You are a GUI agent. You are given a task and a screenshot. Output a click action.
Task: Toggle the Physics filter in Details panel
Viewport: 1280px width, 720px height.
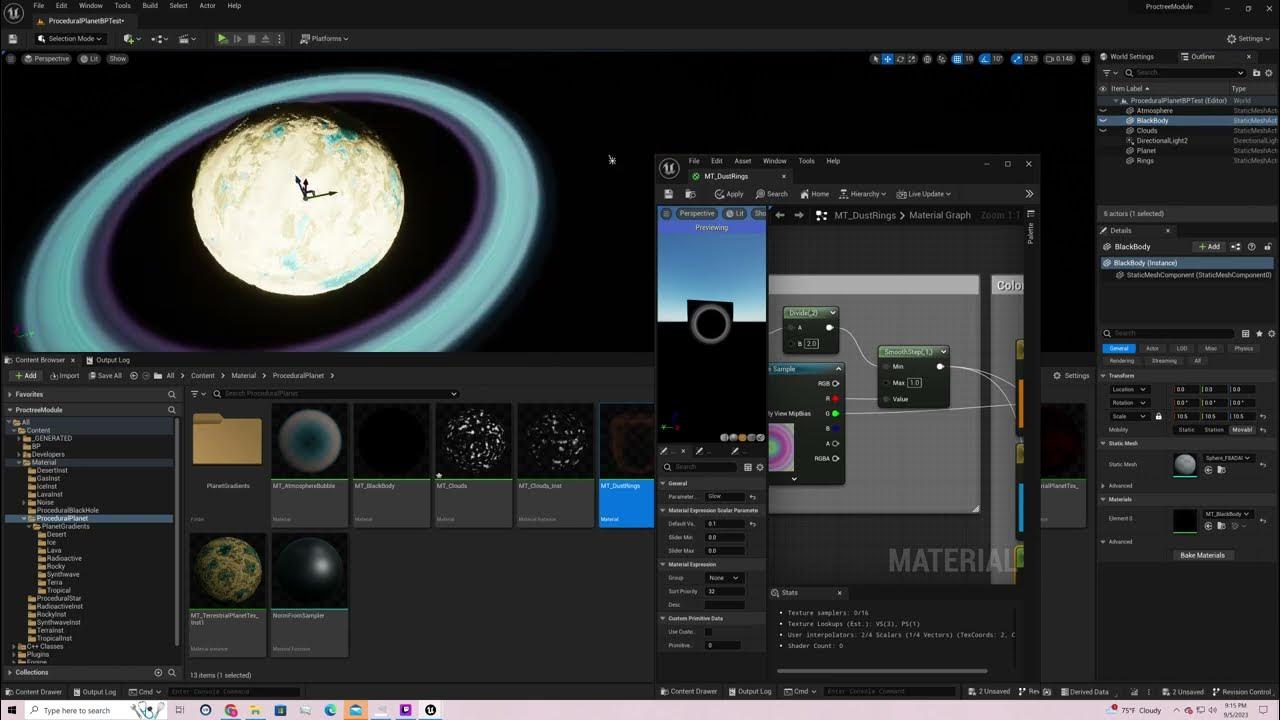[1243, 348]
